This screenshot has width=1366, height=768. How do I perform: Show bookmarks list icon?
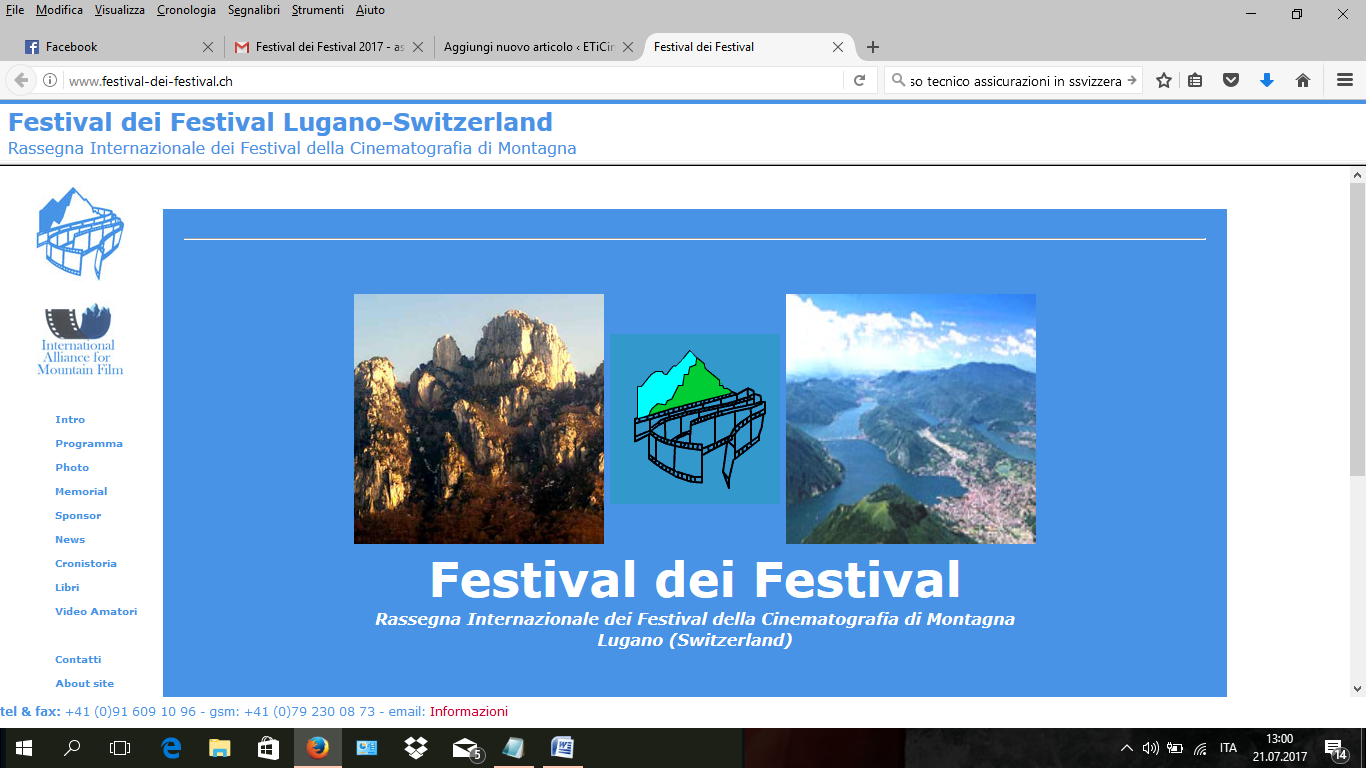click(x=1195, y=81)
